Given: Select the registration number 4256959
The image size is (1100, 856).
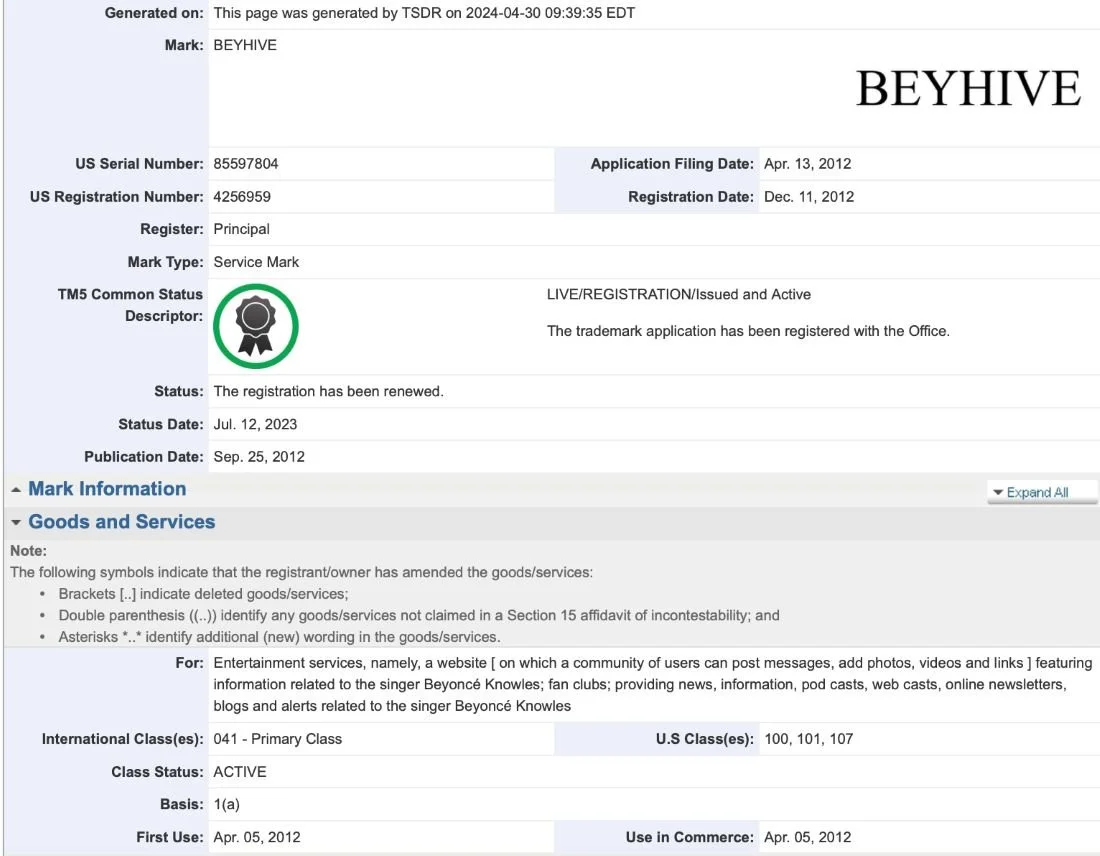Looking at the screenshot, I should 242,197.
